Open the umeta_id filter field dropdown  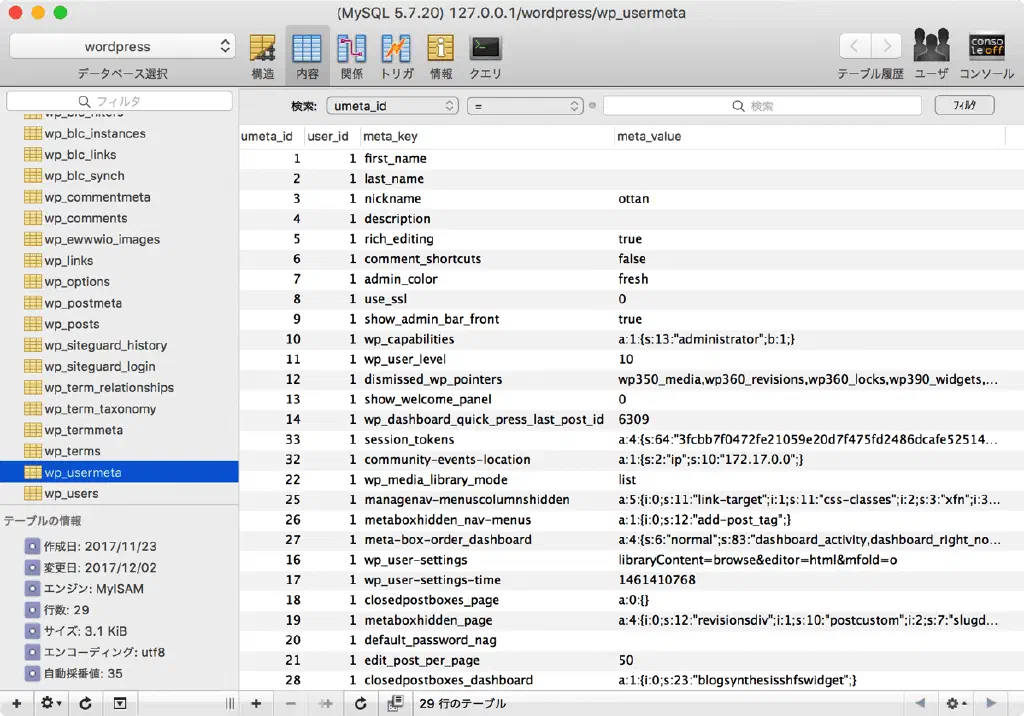[392, 106]
